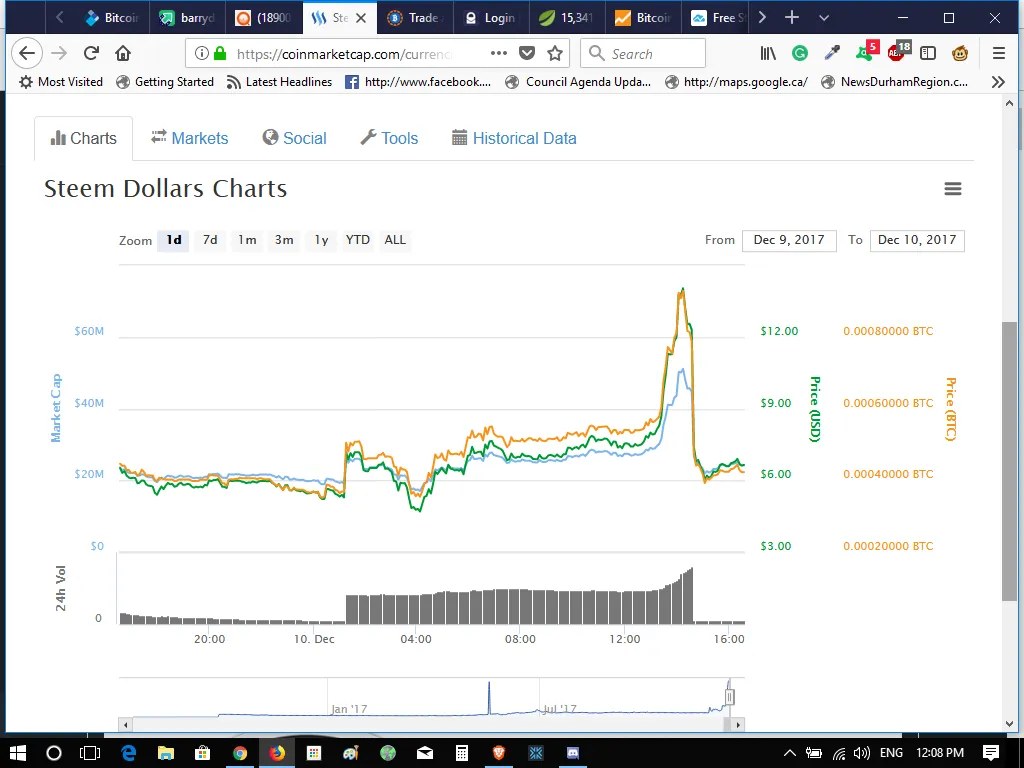Open File Explorer from taskbar
The width and height of the screenshot is (1024, 768).
point(165,753)
